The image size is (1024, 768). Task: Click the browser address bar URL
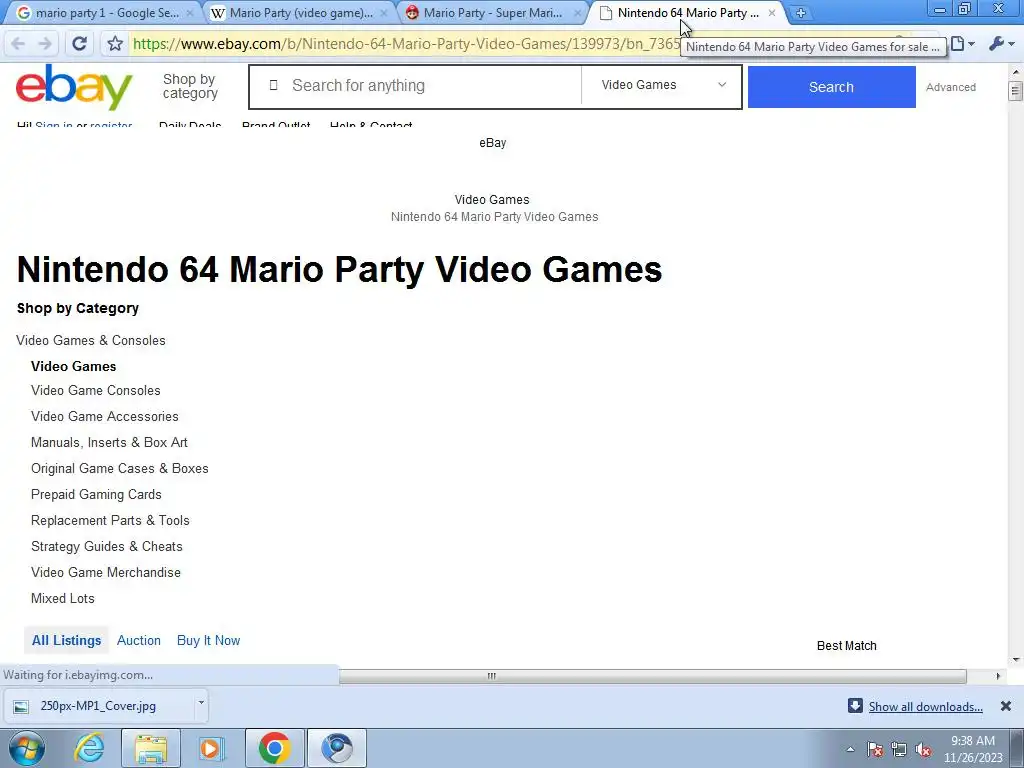coord(406,44)
